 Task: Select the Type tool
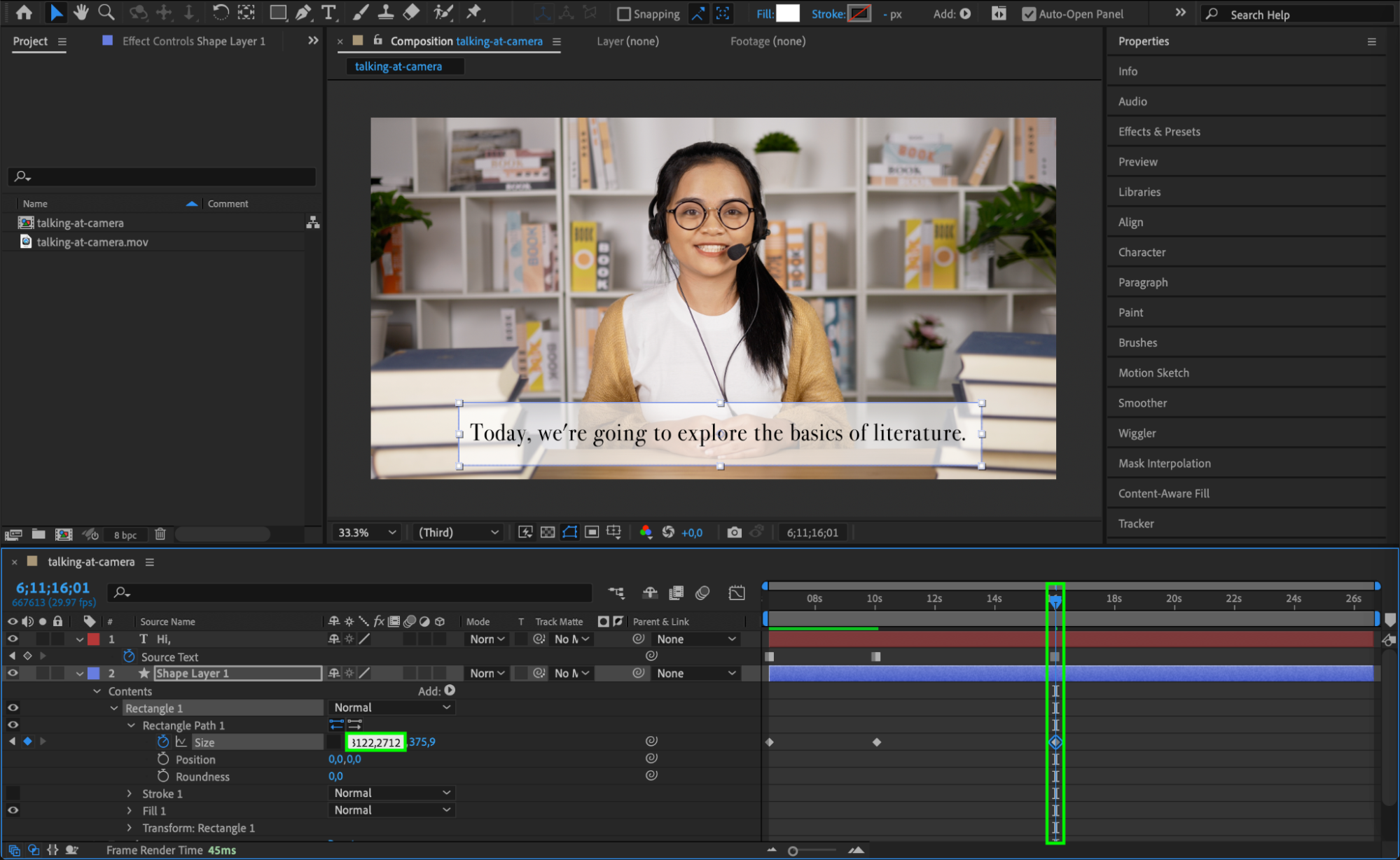coord(328,12)
